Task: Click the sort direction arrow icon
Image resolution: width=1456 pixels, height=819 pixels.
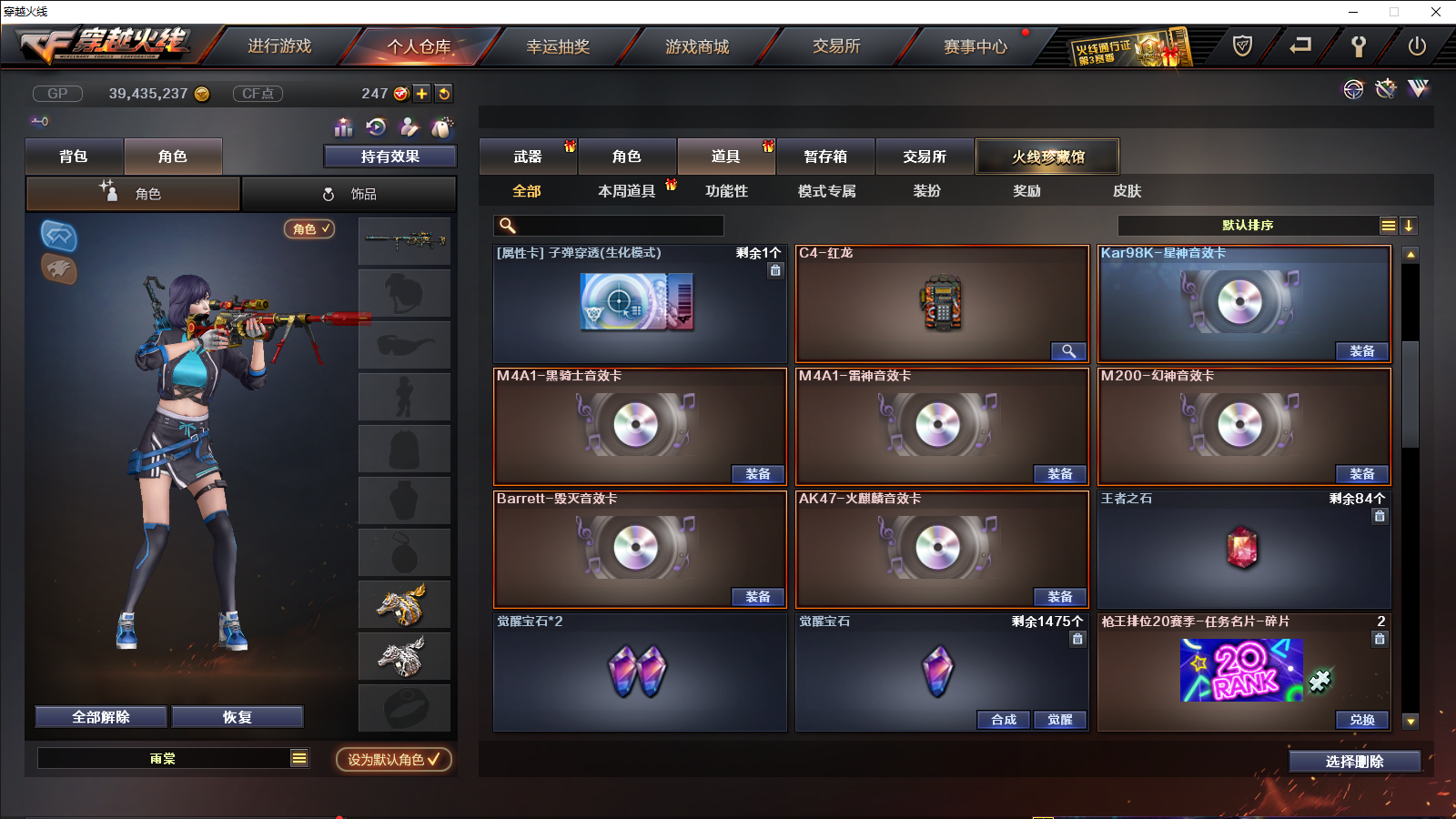Action: point(1408,226)
